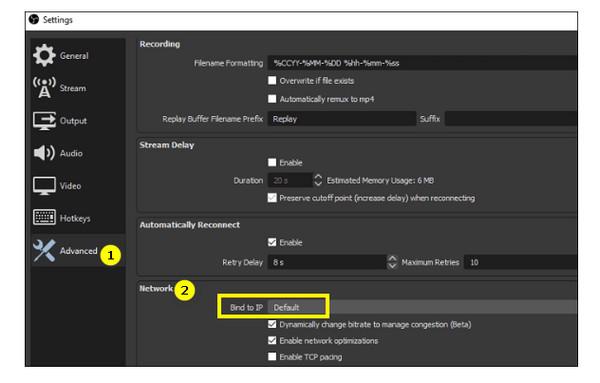Open Video settings monitor icon
The height and width of the screenshot is (383, 600).
click(44, 186)
